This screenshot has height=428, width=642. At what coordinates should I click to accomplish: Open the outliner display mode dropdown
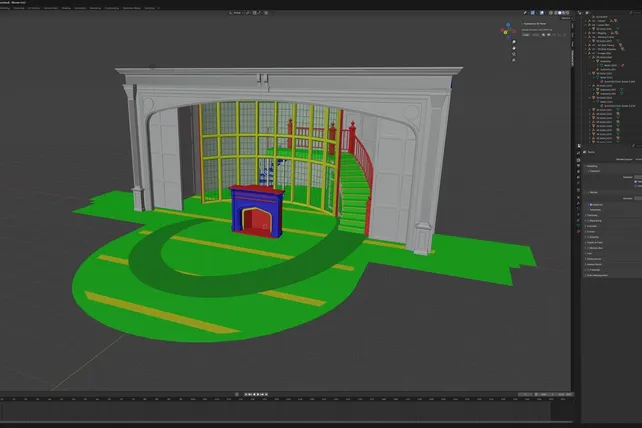coord(587,13)
